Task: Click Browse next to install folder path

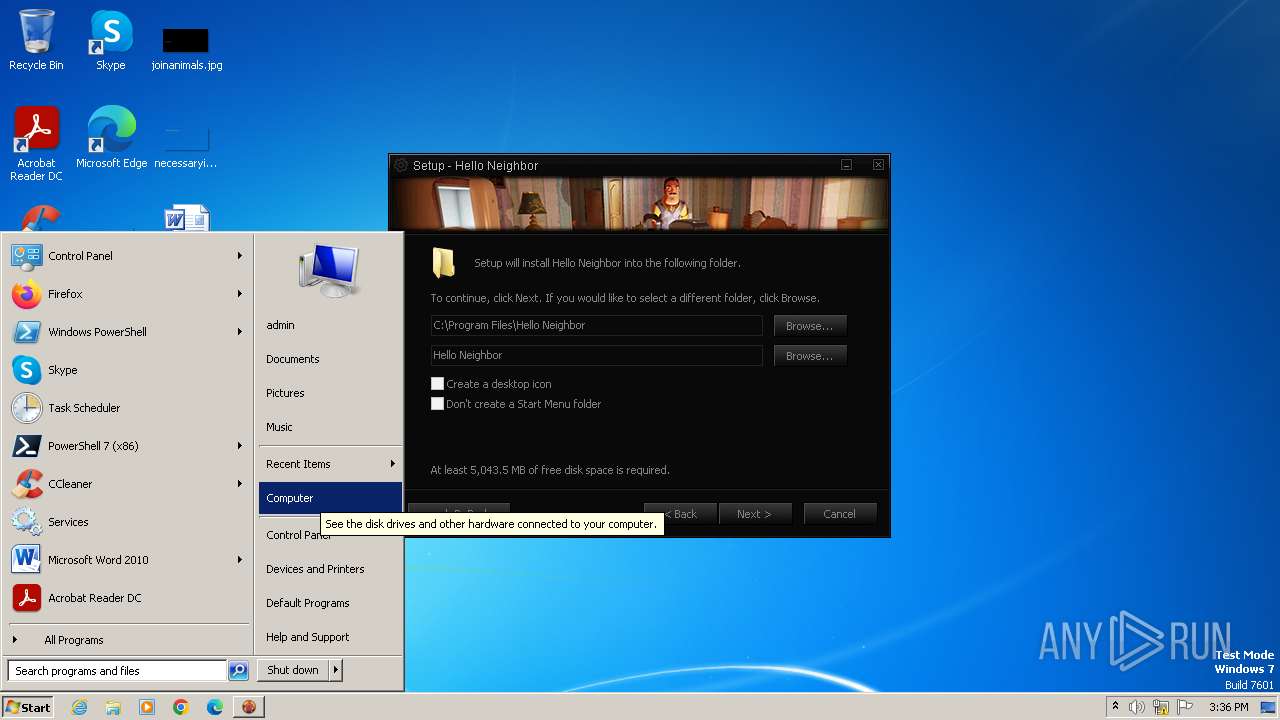Action: click(x=810, y=326)
